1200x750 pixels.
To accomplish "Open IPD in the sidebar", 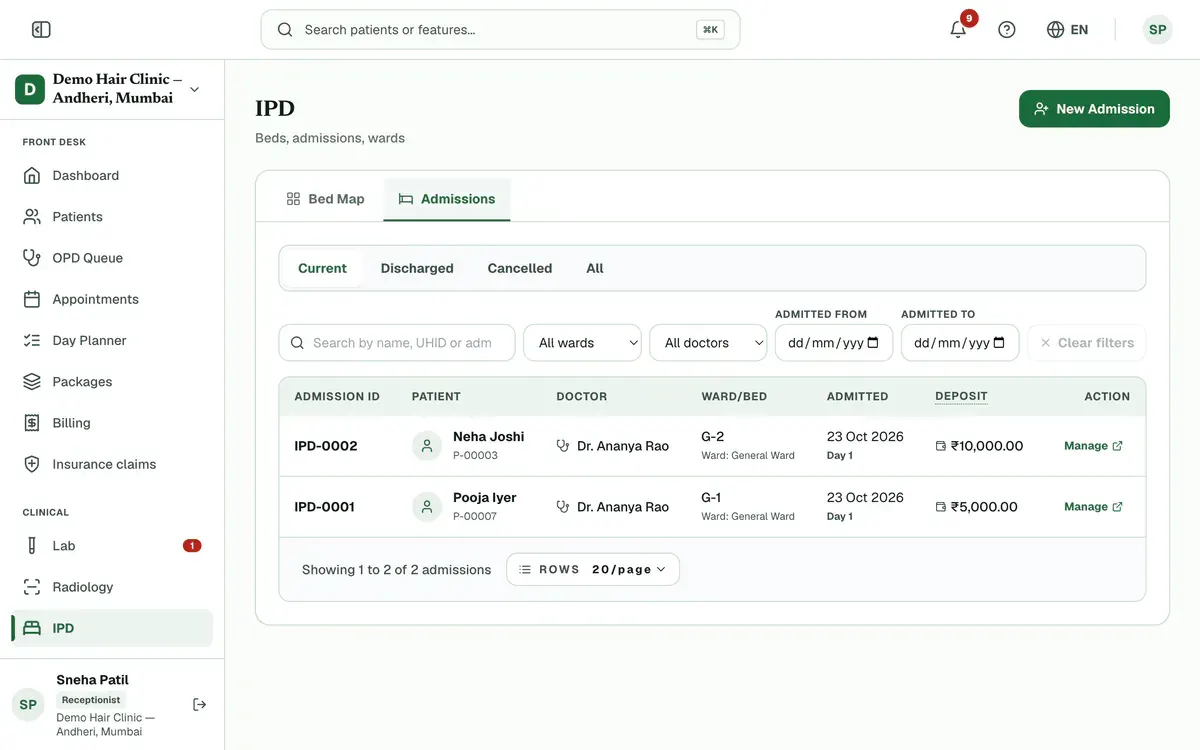I will (112, 628).
